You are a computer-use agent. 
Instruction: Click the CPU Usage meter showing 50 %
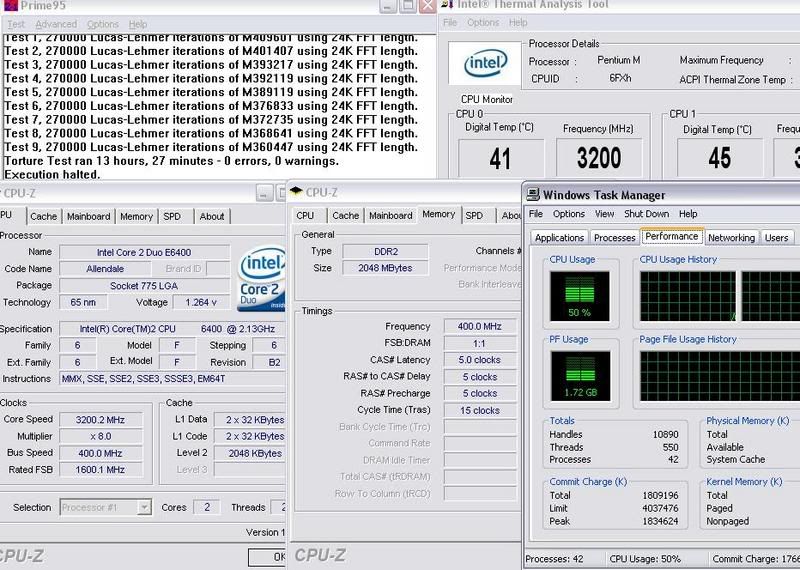pyautogui.click(x=580, y=296)
